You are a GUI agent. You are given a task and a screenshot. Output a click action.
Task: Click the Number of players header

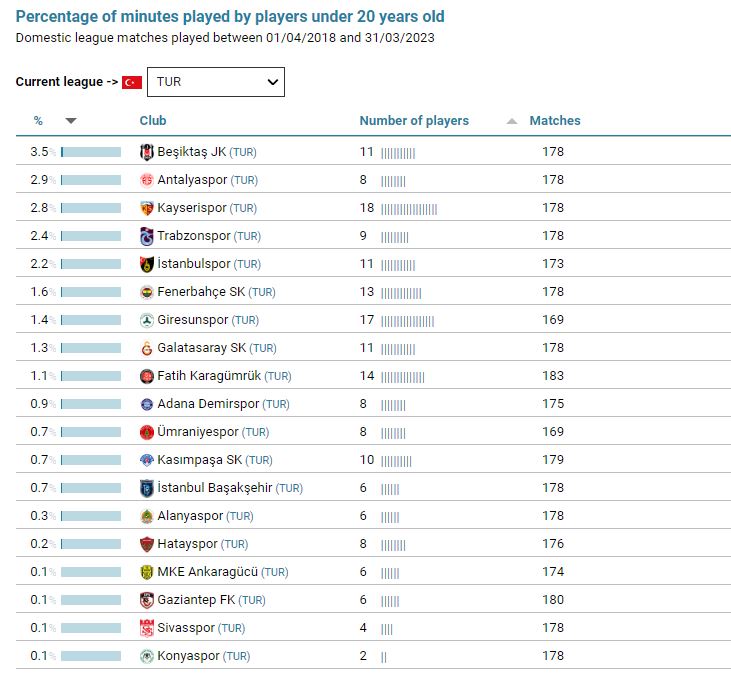414,121
